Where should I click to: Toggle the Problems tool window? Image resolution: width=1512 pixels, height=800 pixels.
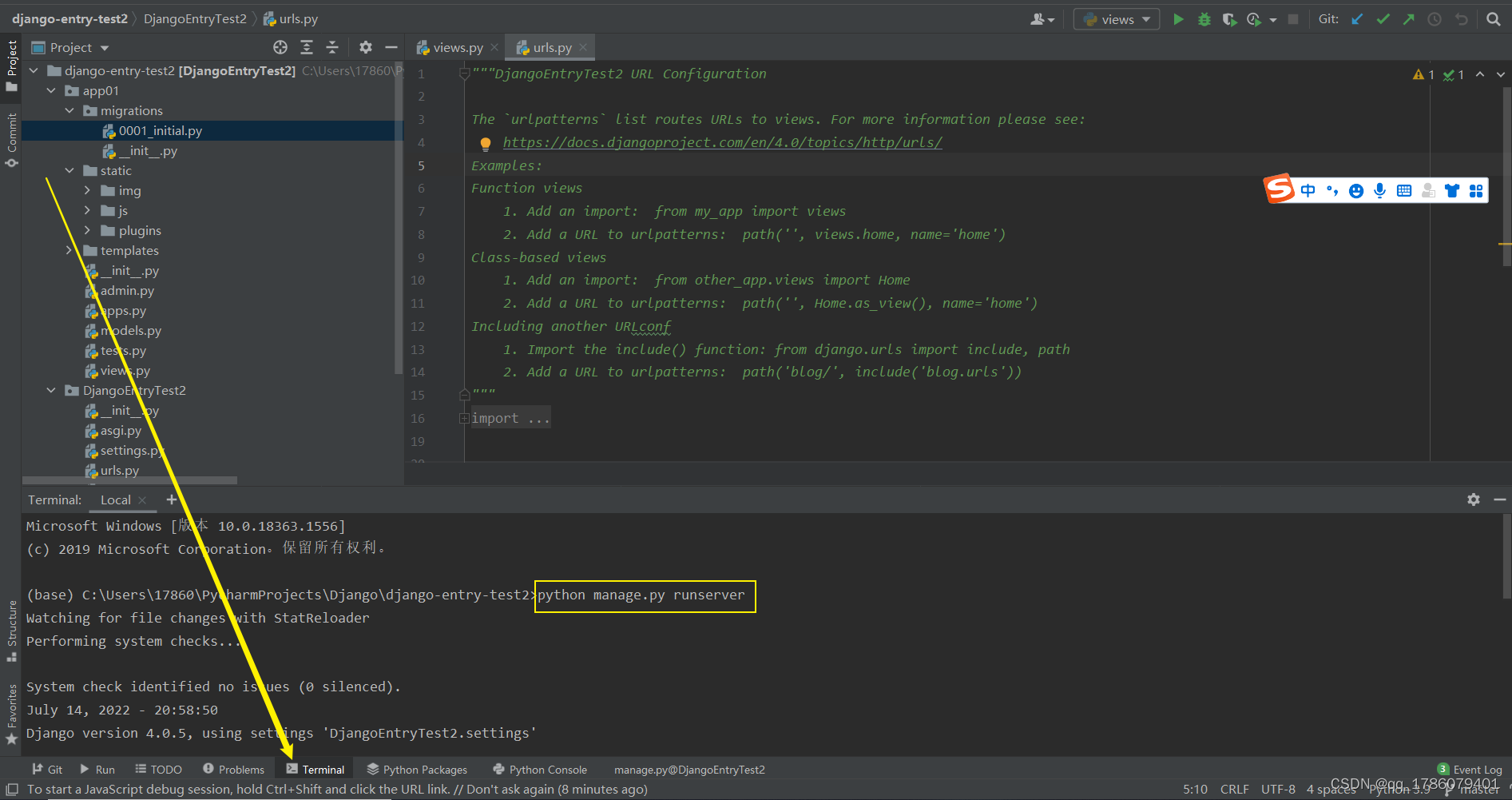tap(234, 769)
